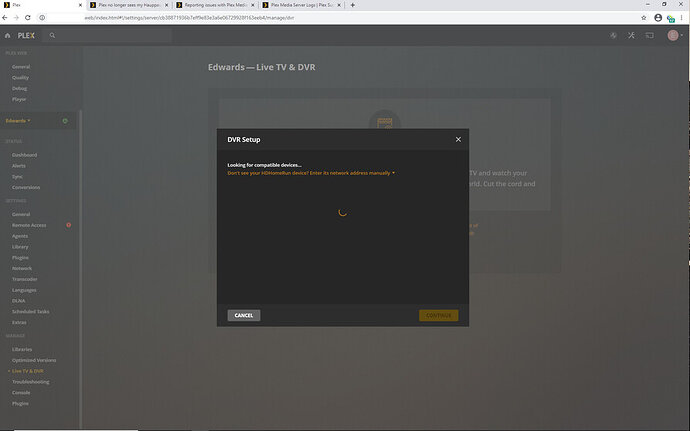Click the 'Looking for compatible devices...' text
This screenshot has width=690, height=431.
tap(264, 165)
